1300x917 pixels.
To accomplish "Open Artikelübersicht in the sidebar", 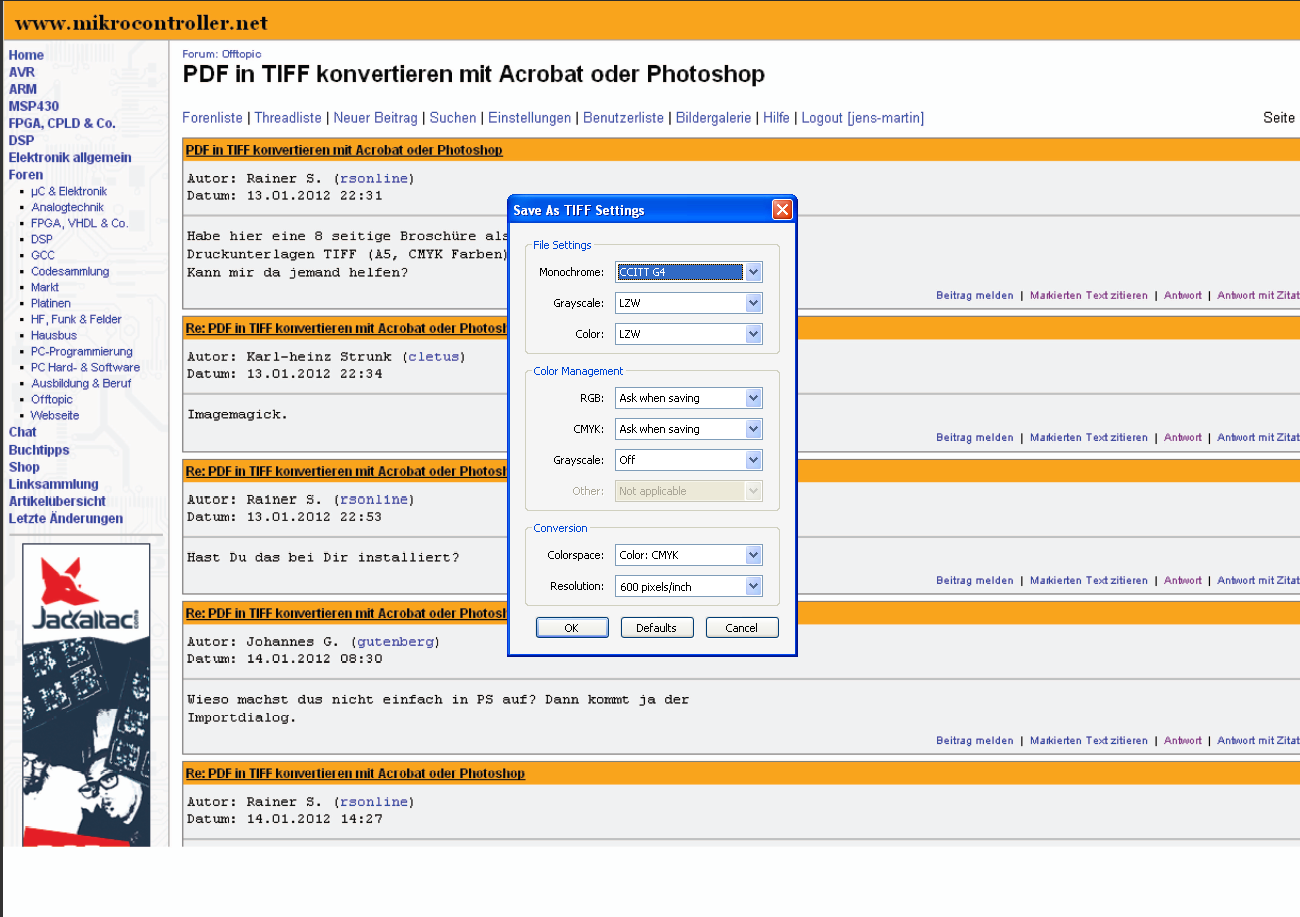I will point(57,501).
